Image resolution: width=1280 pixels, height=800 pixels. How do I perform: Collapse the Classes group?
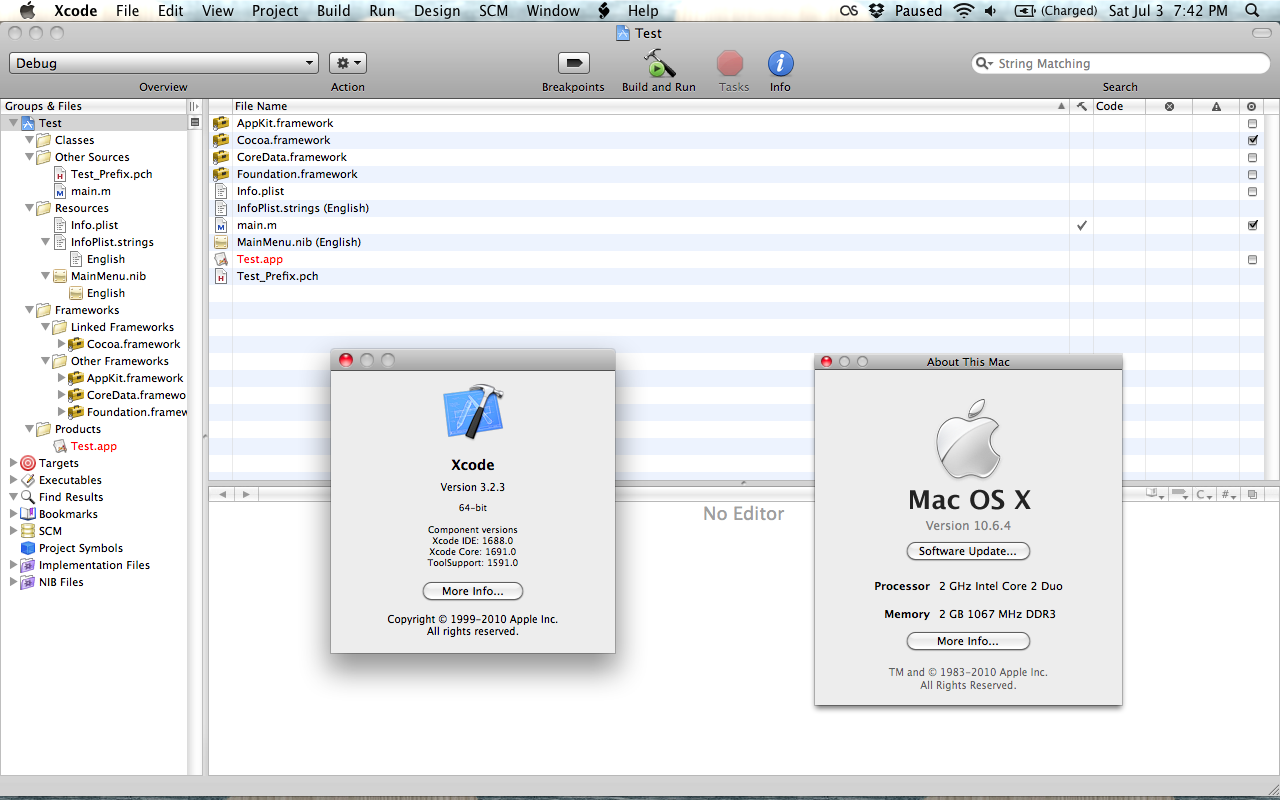[x=29, y=140]
